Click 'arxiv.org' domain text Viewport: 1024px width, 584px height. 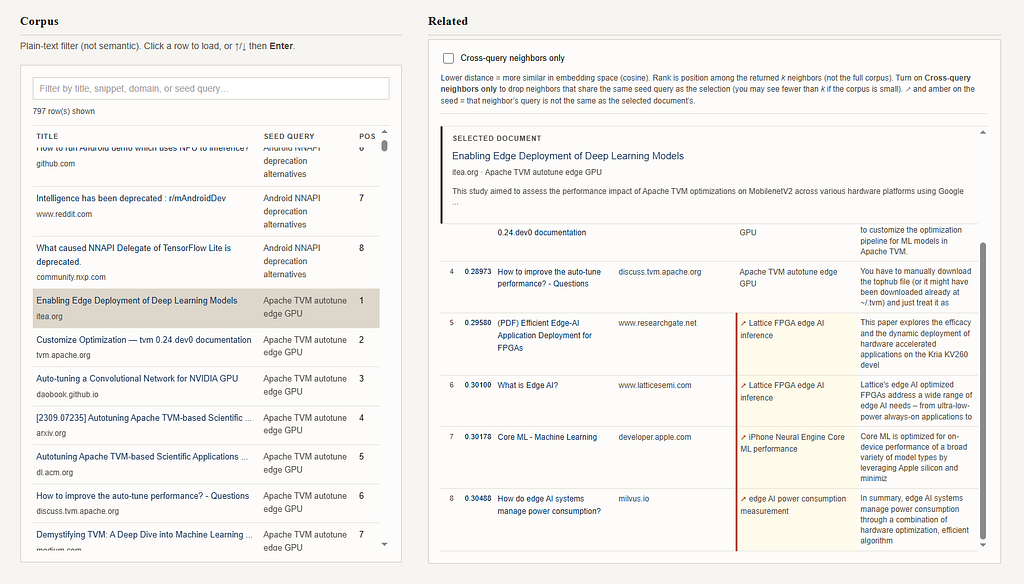[x=51, y=433]
